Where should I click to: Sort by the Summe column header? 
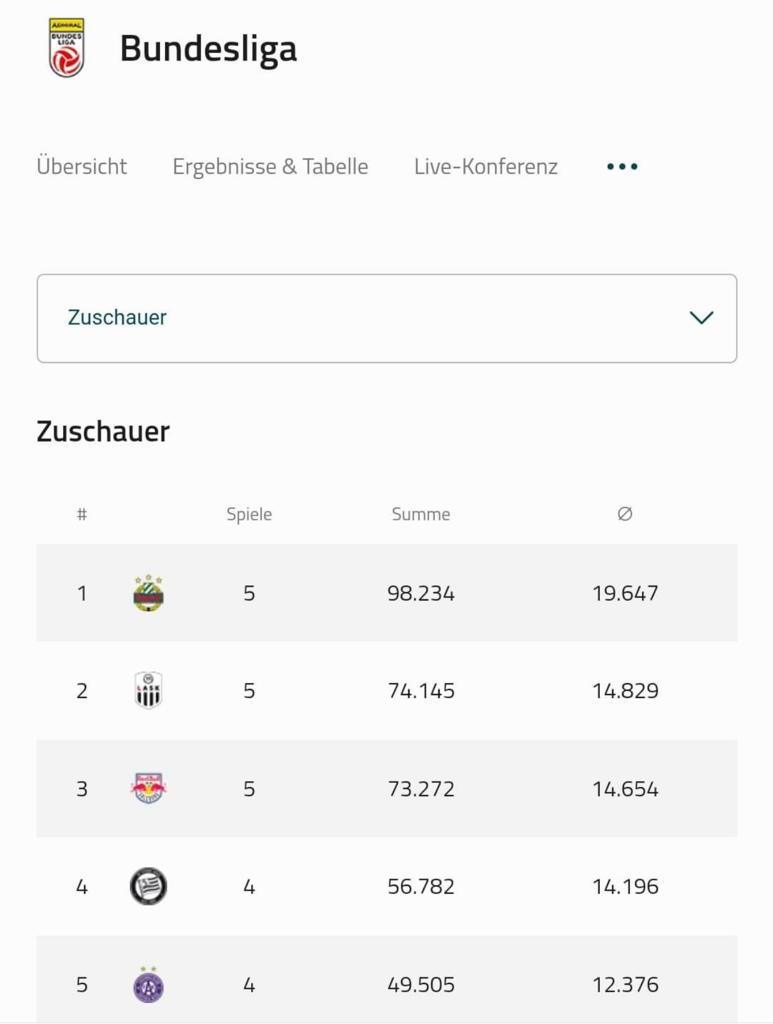point(420,514)
